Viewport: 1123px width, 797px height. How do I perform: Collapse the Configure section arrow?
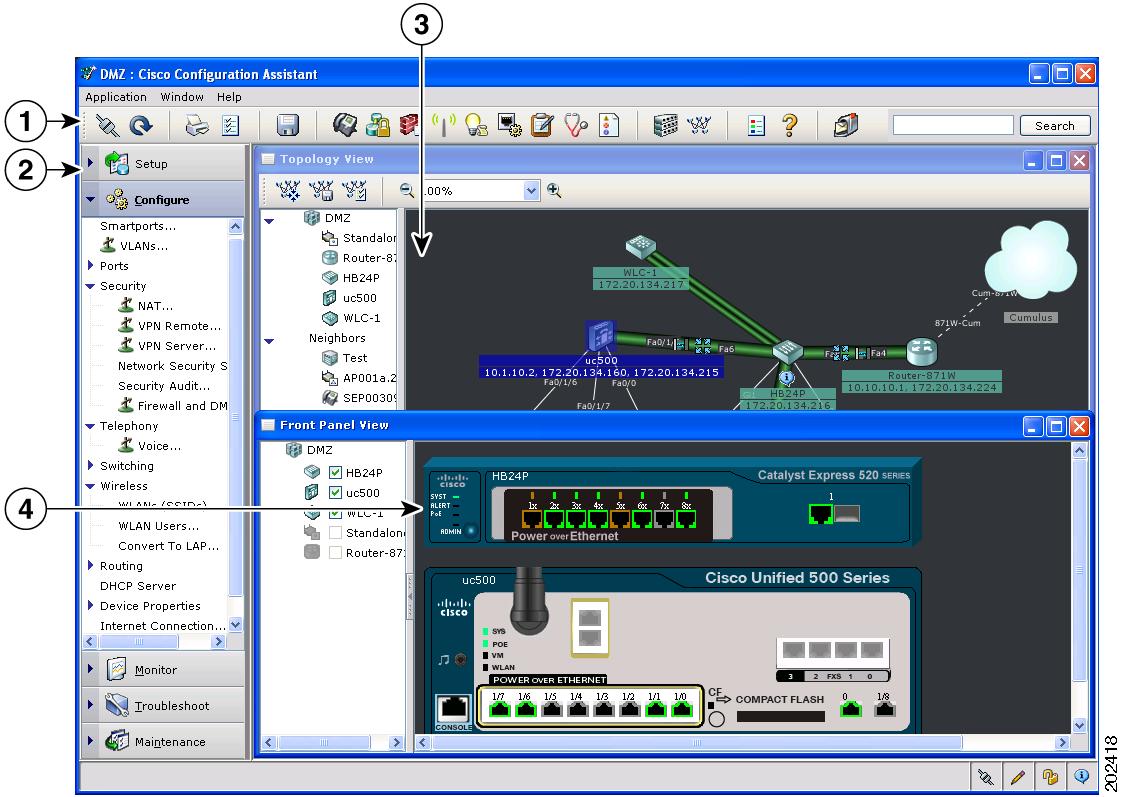[x=90, y=200]
